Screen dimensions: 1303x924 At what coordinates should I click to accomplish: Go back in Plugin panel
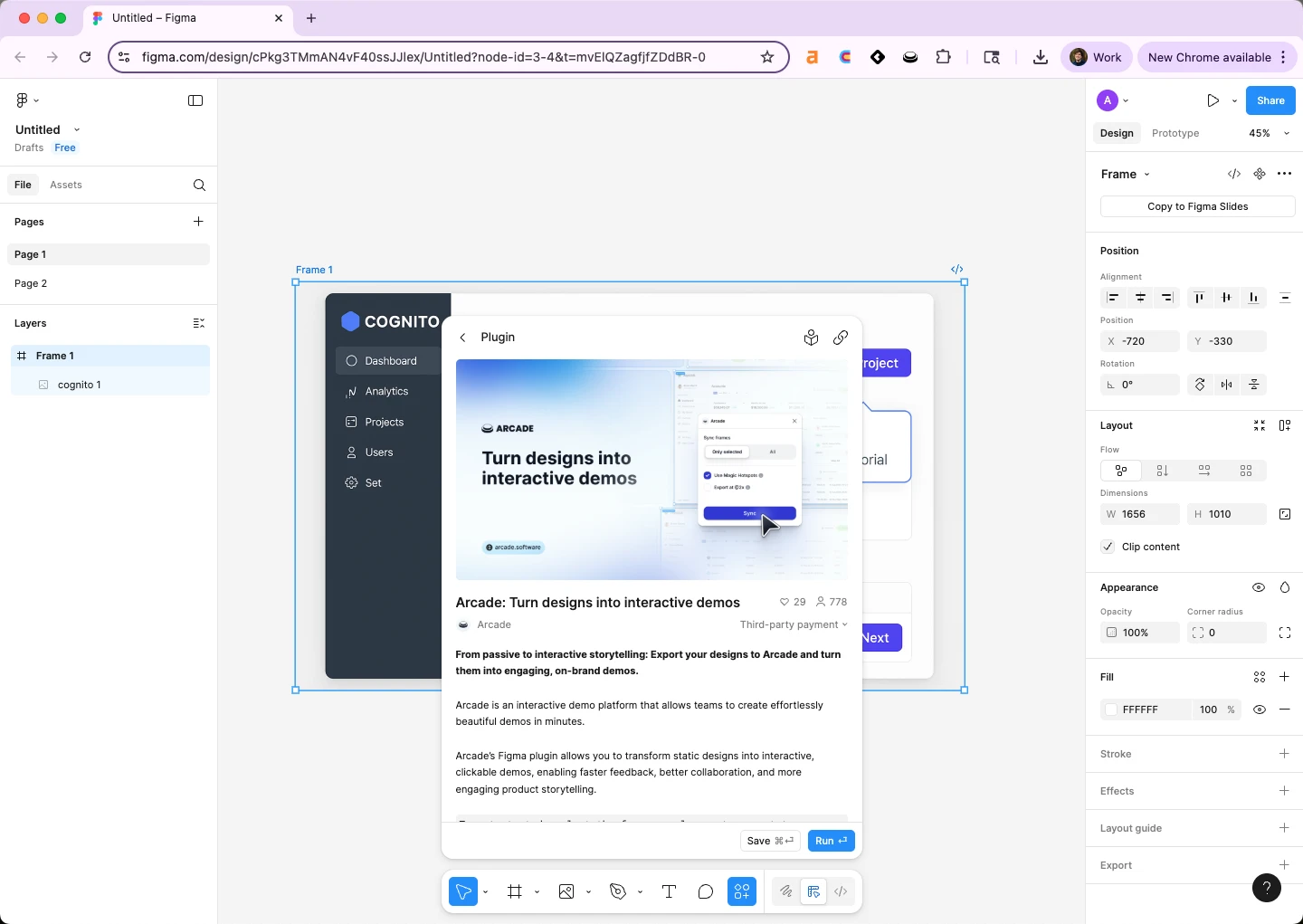pyautogui.click(x=463, y=338)
